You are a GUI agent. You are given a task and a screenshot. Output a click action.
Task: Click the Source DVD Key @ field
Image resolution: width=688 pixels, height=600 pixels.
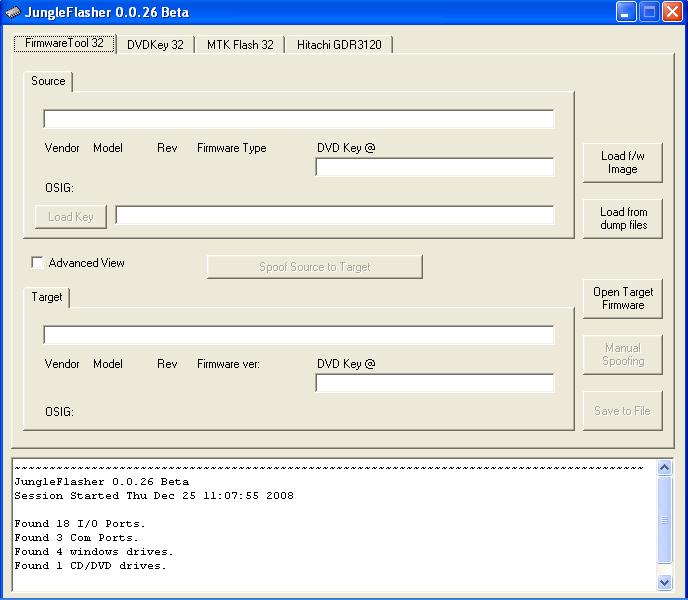coord(435,167)
